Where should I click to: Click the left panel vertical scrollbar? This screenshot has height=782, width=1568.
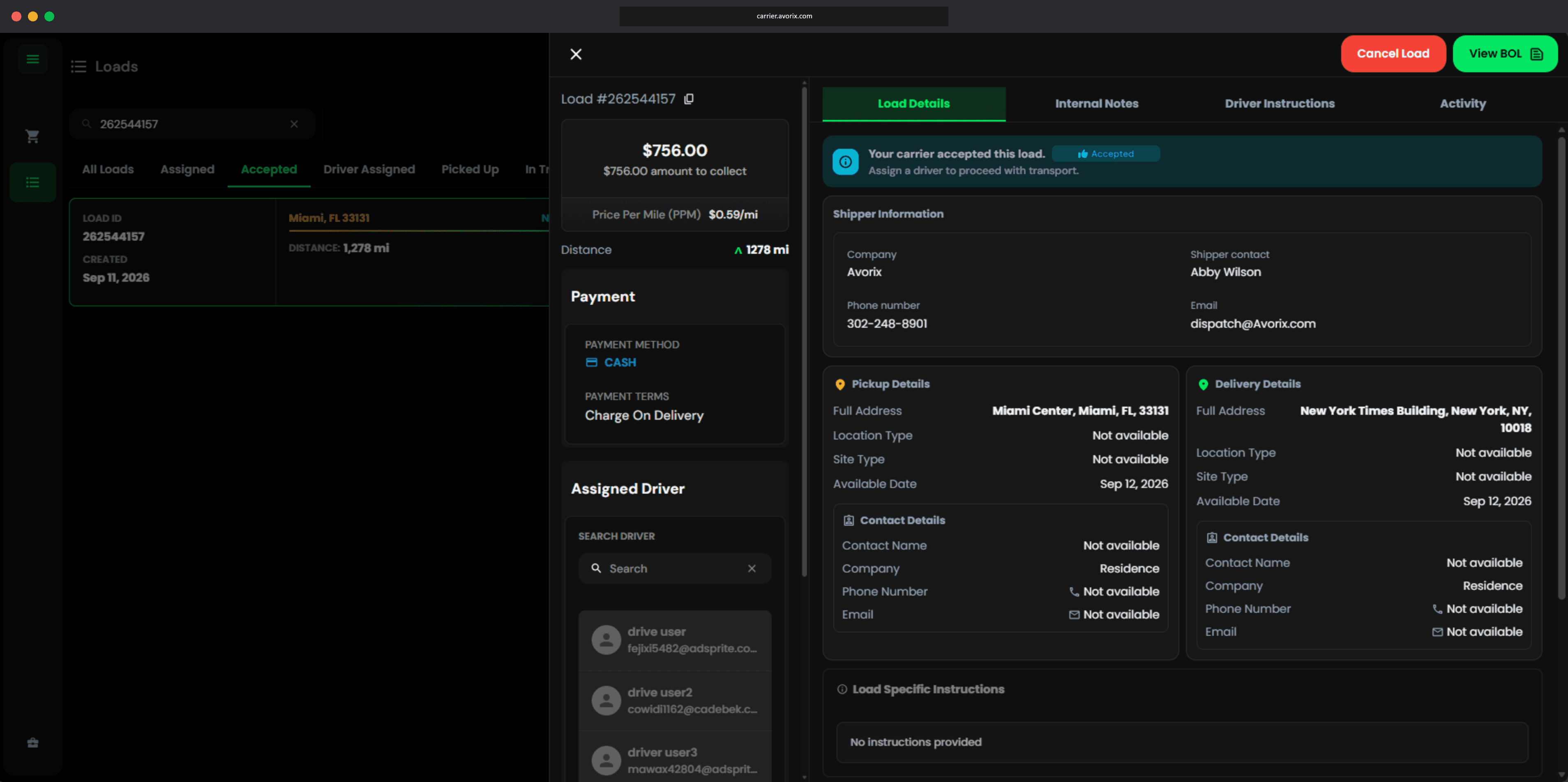tap(804, 332)
